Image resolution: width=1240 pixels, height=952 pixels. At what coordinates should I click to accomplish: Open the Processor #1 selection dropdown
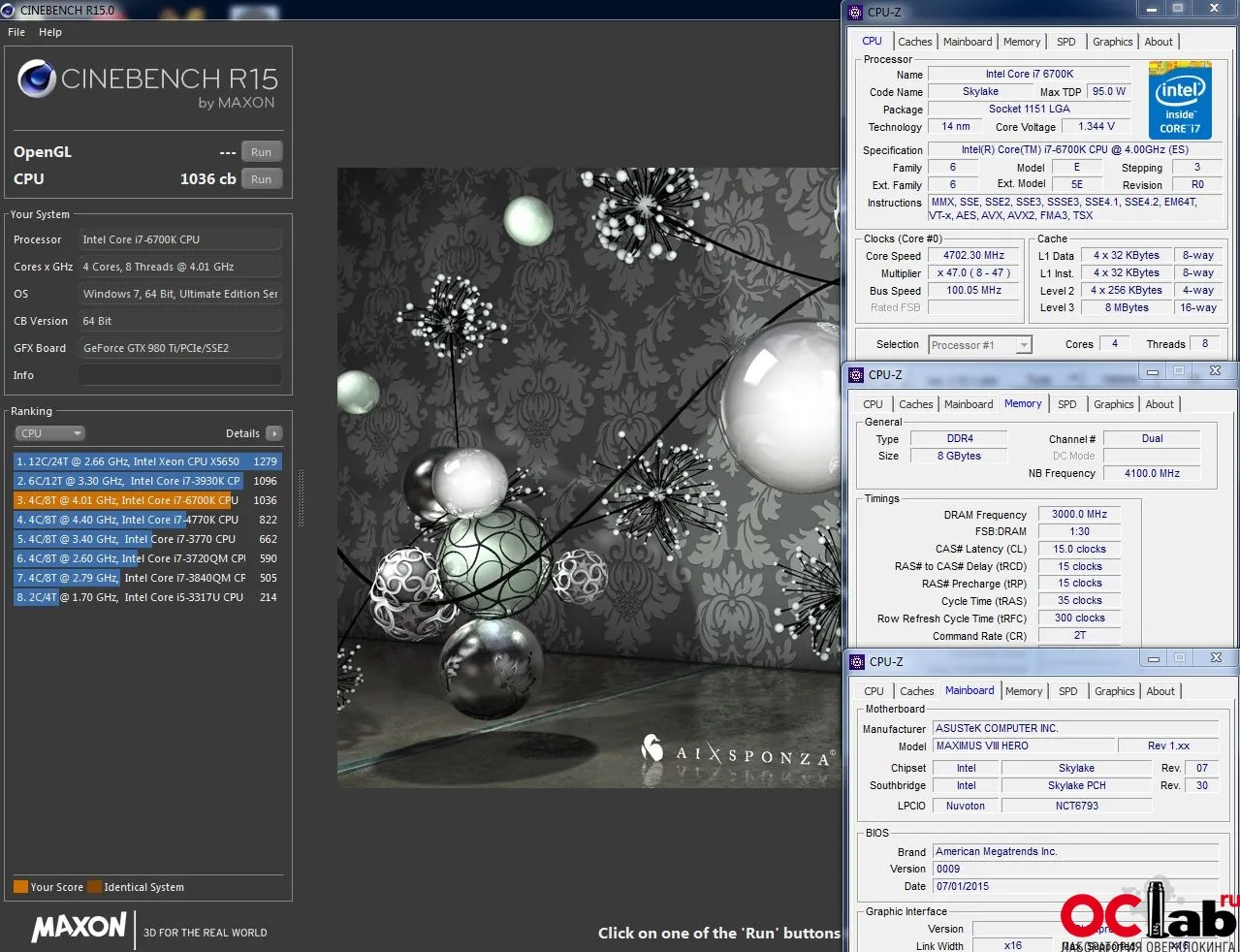[x=980, y=345]
